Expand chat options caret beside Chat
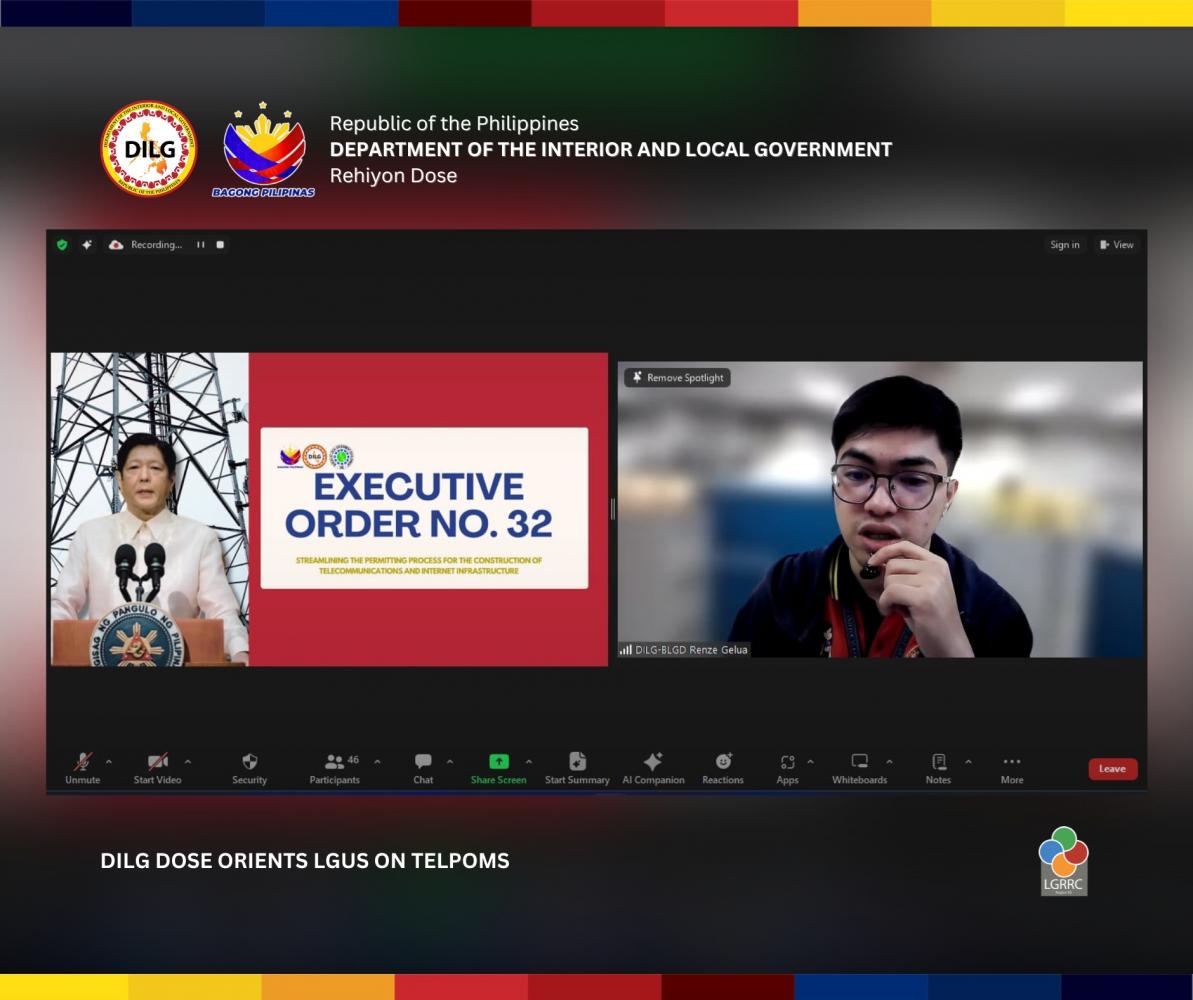The image size is (1193, 1000). 450,761
